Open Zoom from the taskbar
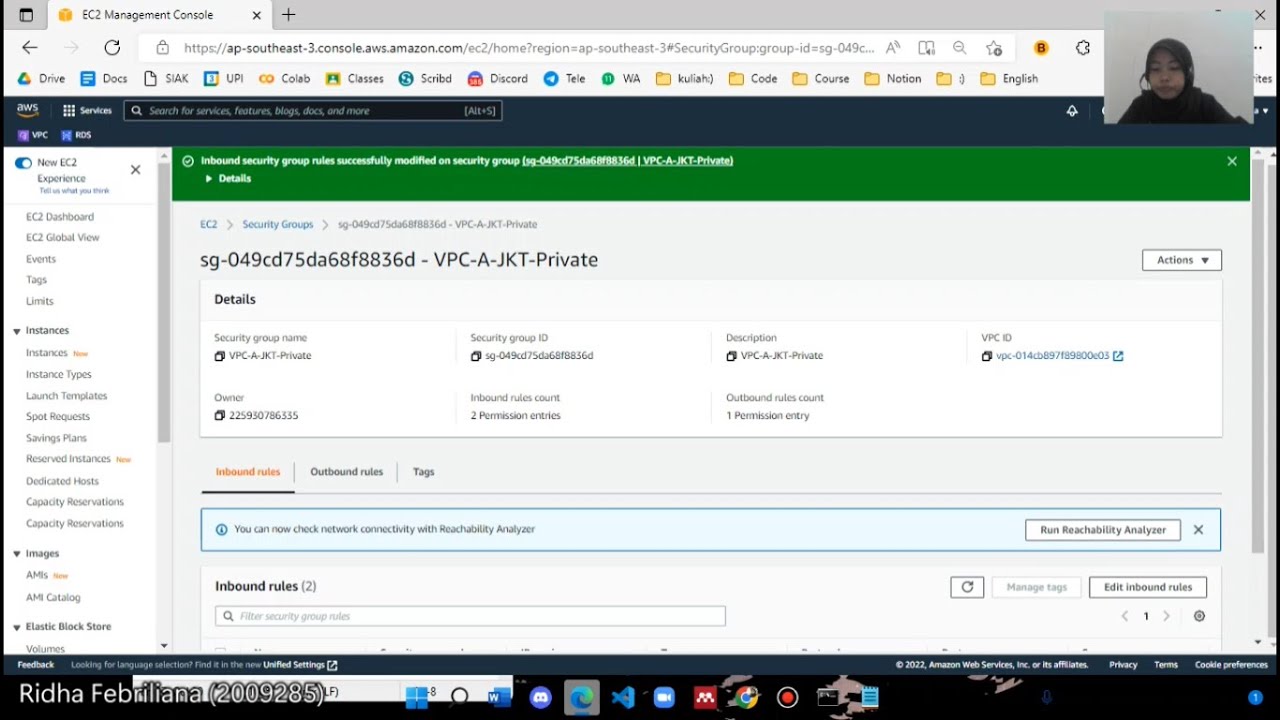1280x720 pixels. [x=664, y=697]
